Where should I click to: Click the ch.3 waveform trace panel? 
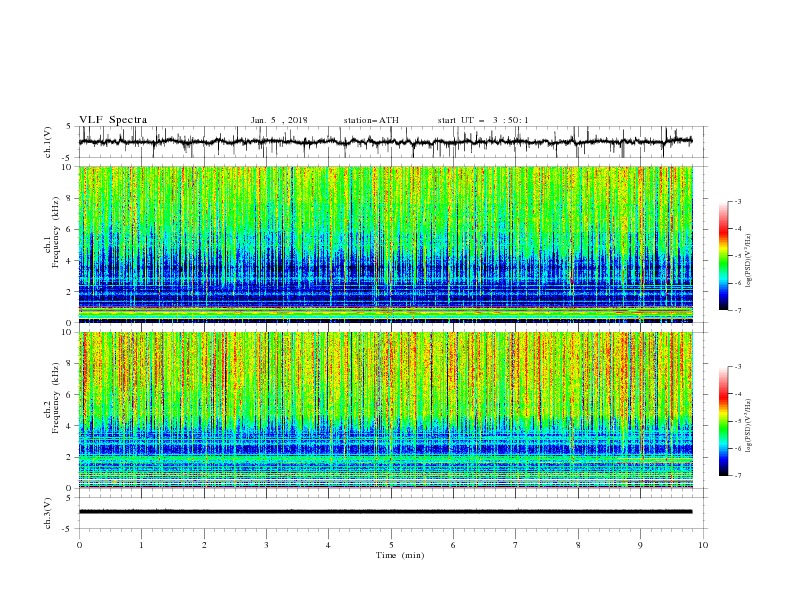[x=393, y=513]
